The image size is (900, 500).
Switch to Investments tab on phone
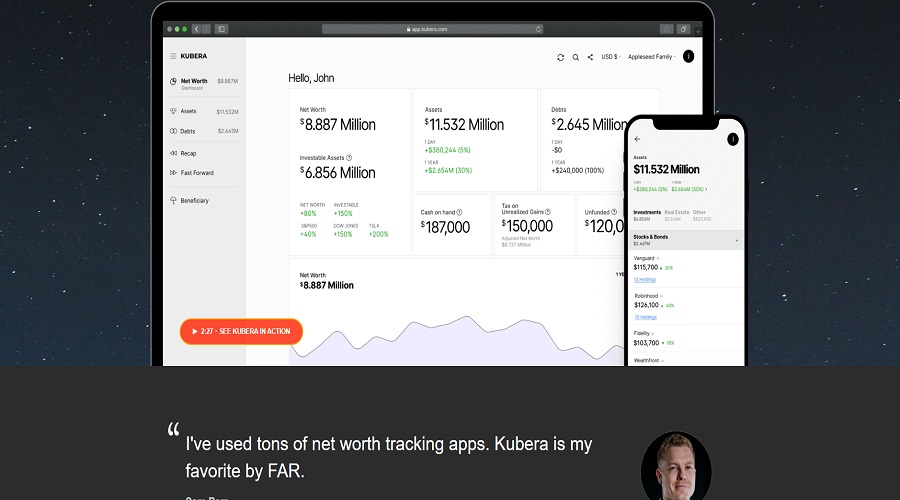point(647,215)
